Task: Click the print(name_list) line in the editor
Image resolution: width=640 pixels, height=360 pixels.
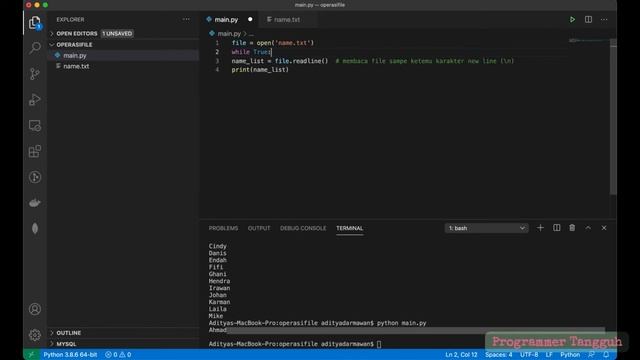Action: coord(260,70)
